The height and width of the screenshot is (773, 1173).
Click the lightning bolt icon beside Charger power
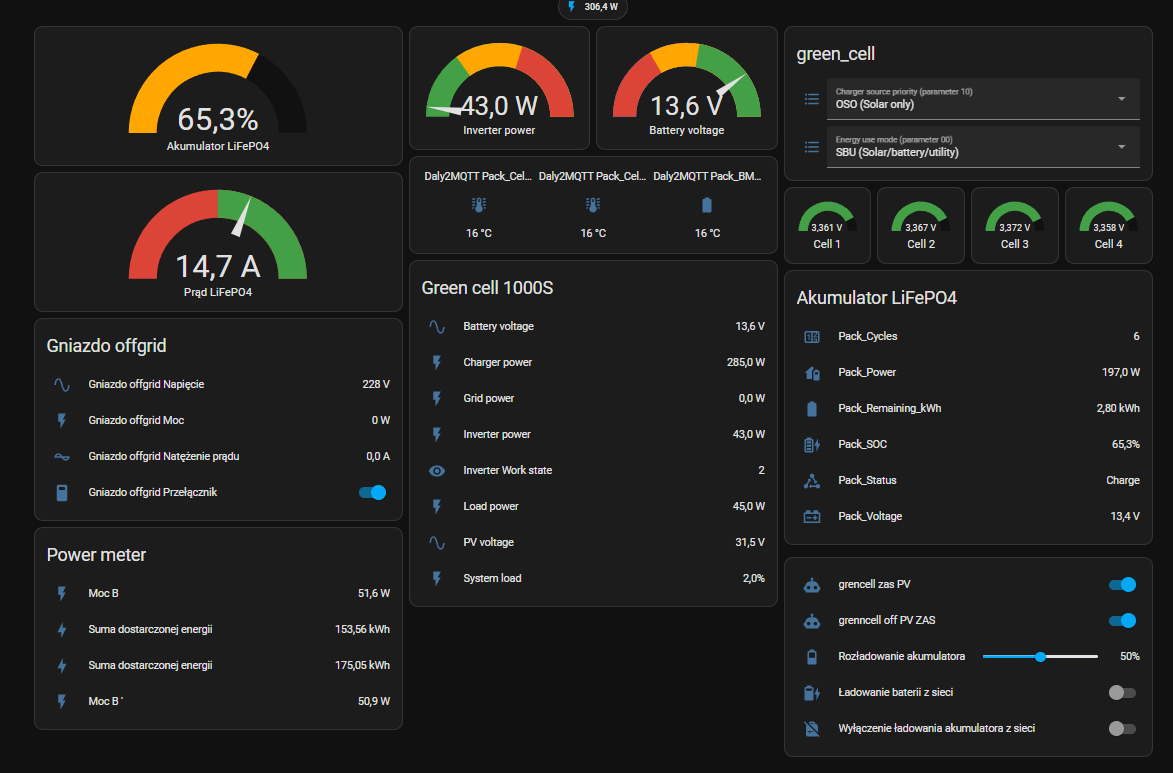point(437,362)
